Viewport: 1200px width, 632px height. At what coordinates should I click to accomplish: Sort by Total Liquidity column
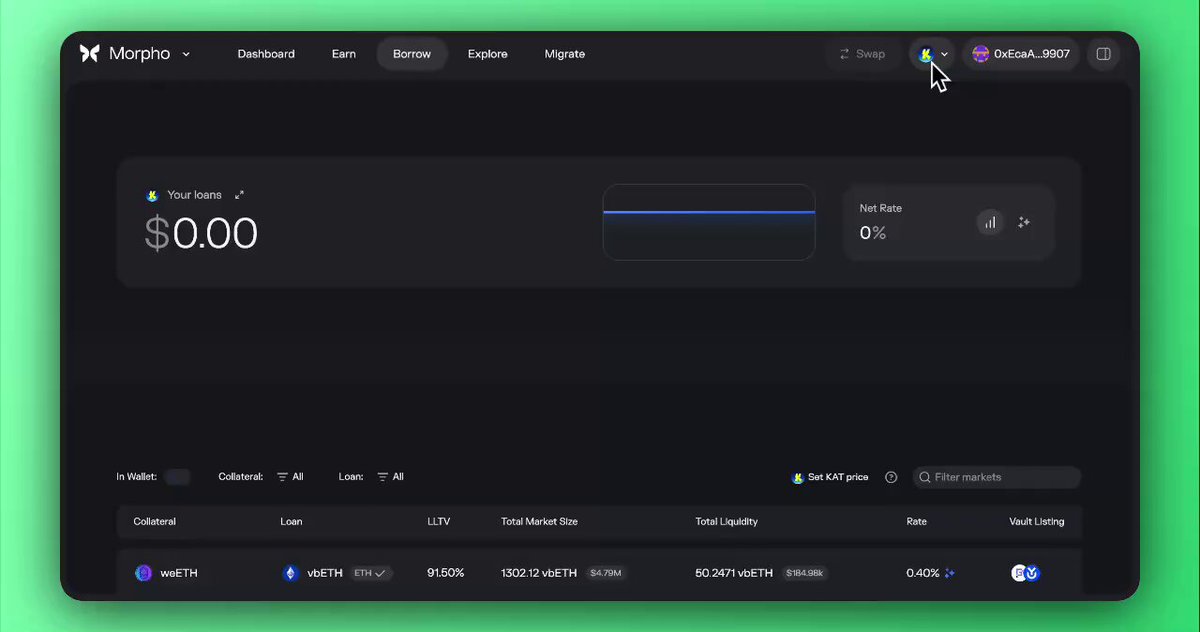pos(726,521)
